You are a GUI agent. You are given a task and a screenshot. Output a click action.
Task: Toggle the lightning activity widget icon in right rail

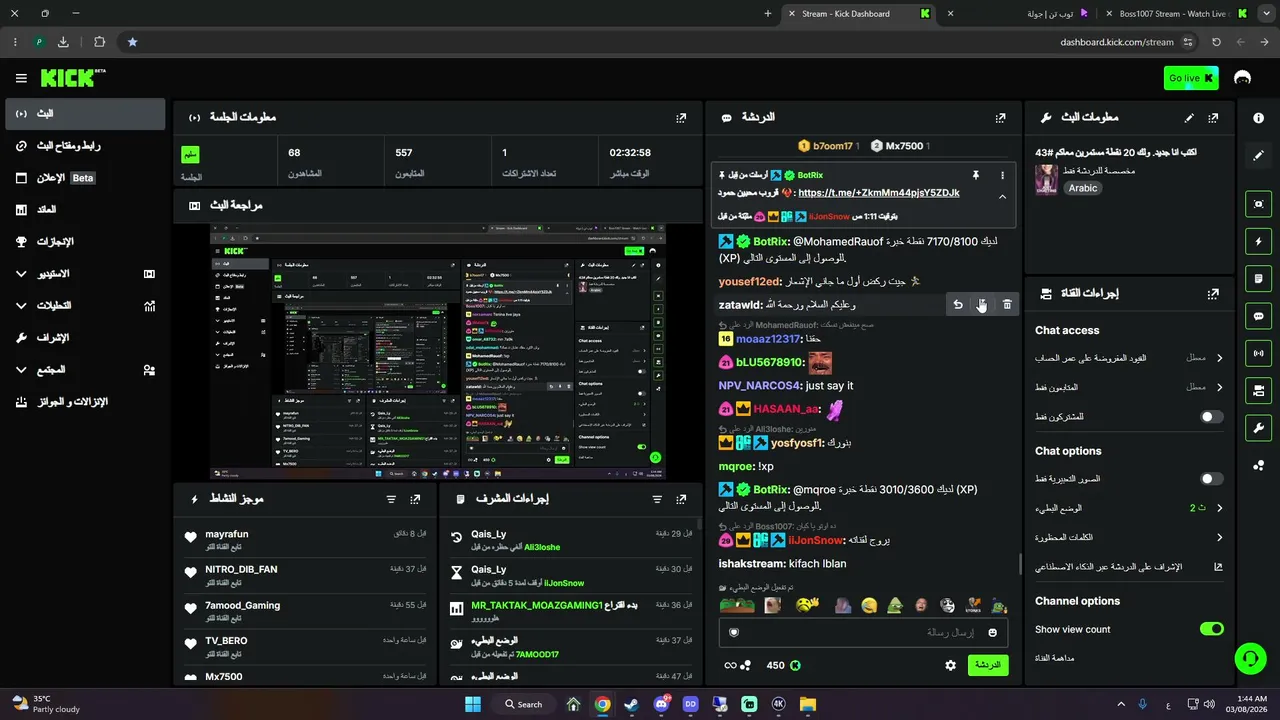point(1258,241)
